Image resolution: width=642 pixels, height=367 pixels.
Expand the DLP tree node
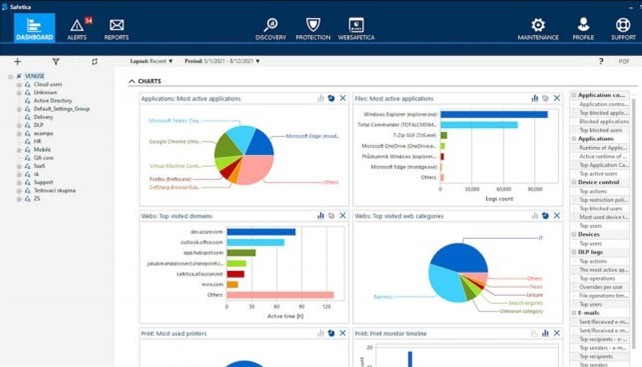pyautogui.click(x=19, y=125)
